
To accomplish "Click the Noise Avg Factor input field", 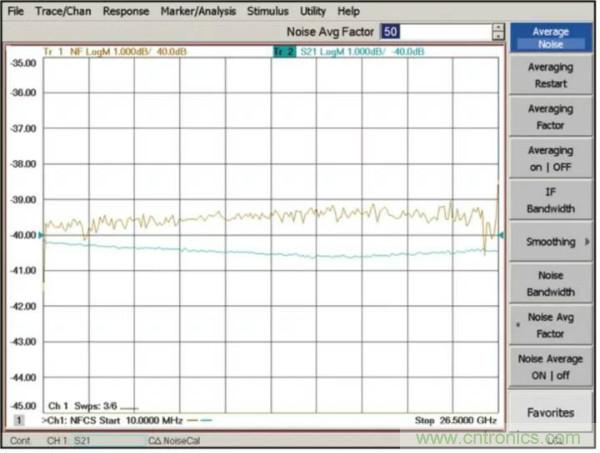I will (434, 32).
